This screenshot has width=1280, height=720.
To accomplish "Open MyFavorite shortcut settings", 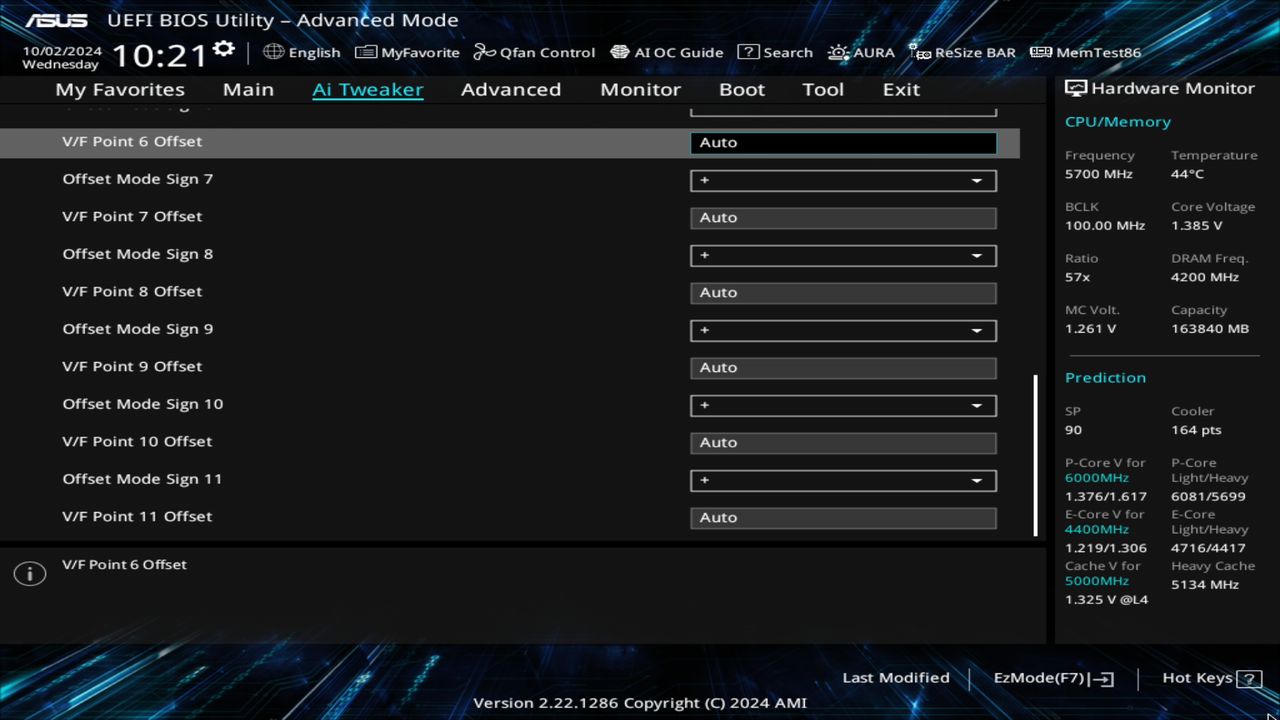I will click(407, 52).
